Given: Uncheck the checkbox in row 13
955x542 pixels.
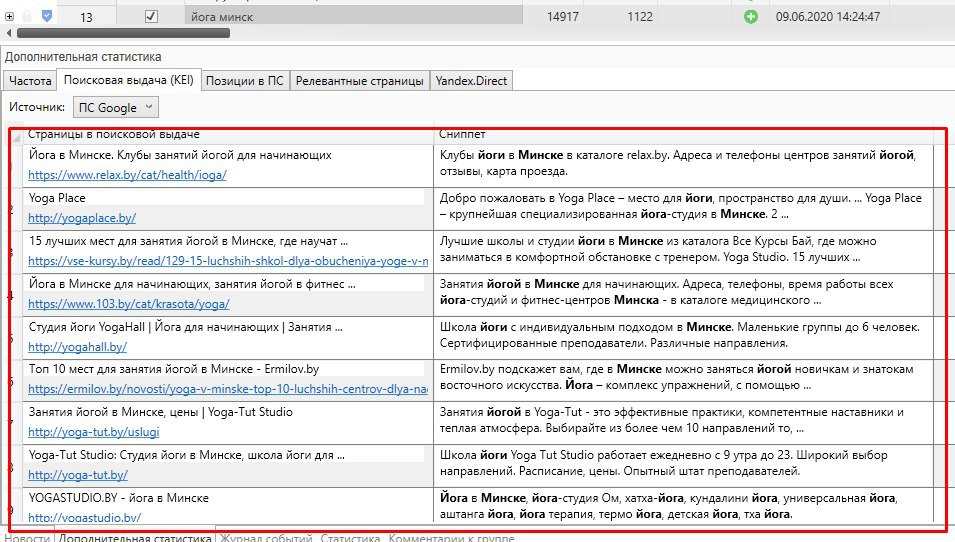Looking at the screenshot, I should click(x=151, y=16).
